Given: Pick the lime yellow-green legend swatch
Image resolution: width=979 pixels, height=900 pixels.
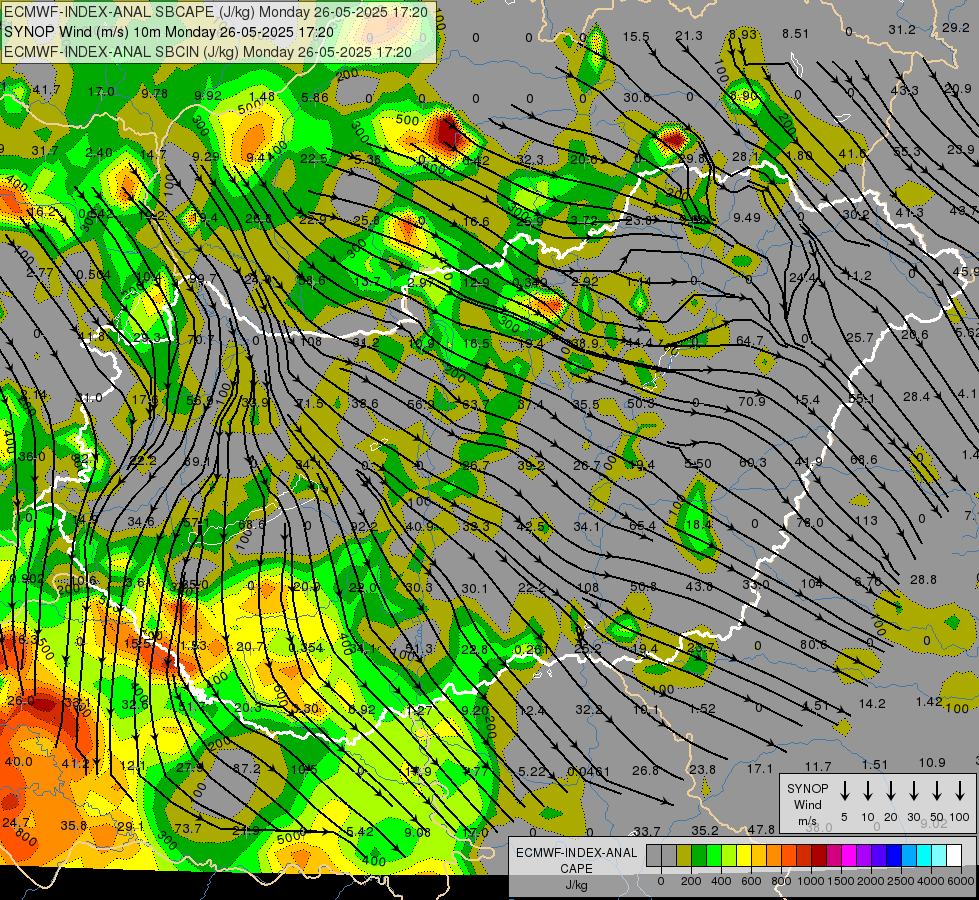Looking at the screenshot, I should coord(729,855).
